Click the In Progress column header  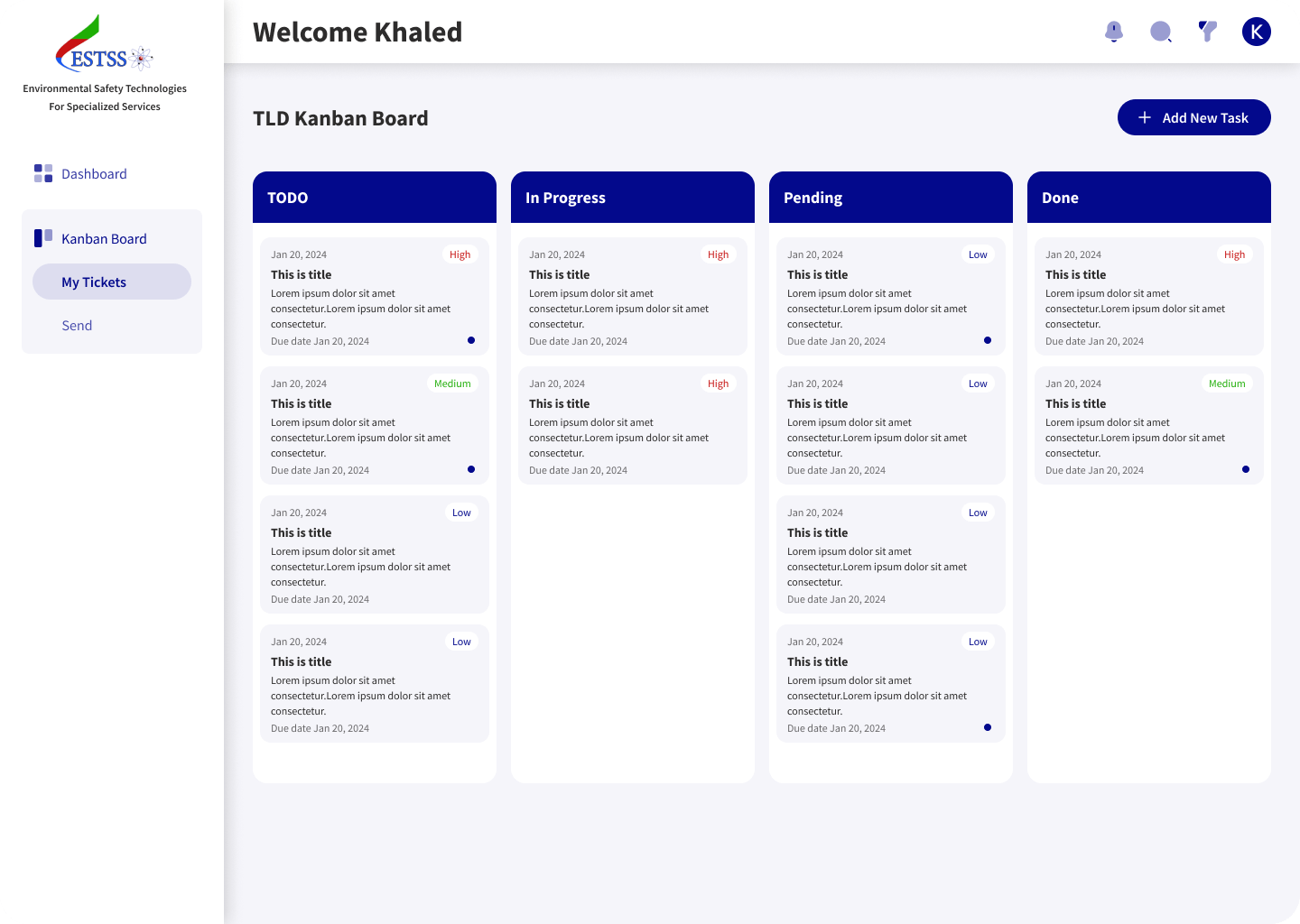coord(633,197)
